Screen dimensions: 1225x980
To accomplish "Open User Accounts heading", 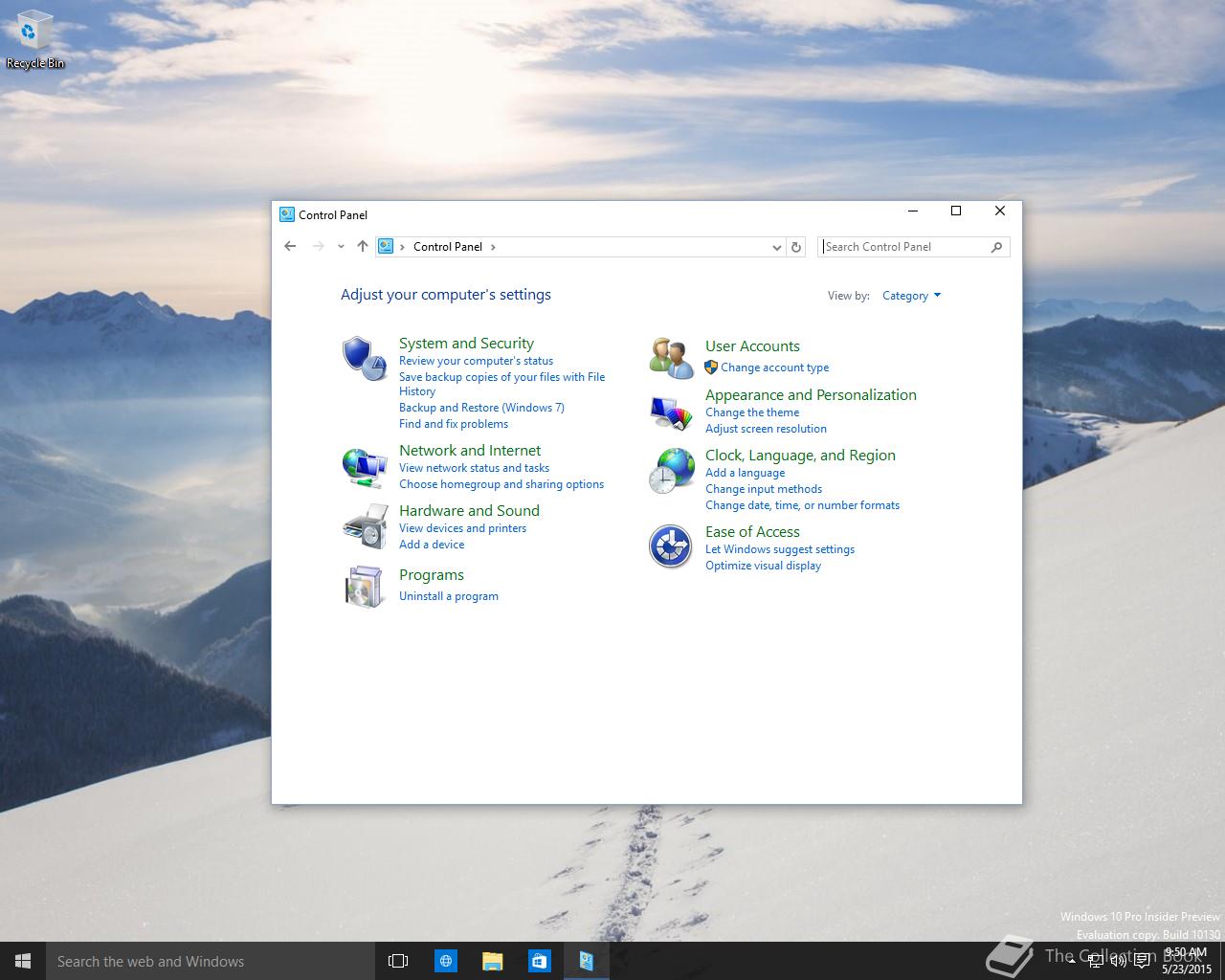I will pos(752,346).
